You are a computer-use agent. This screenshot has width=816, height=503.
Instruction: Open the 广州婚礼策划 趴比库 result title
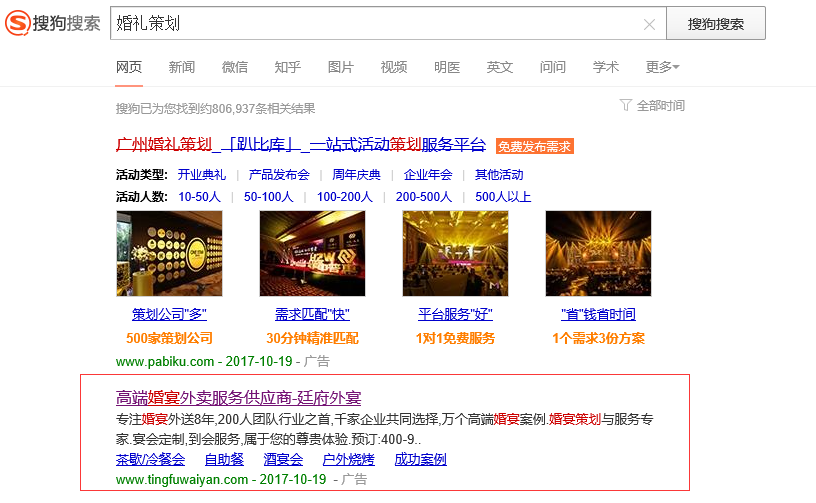pos(301,145)
